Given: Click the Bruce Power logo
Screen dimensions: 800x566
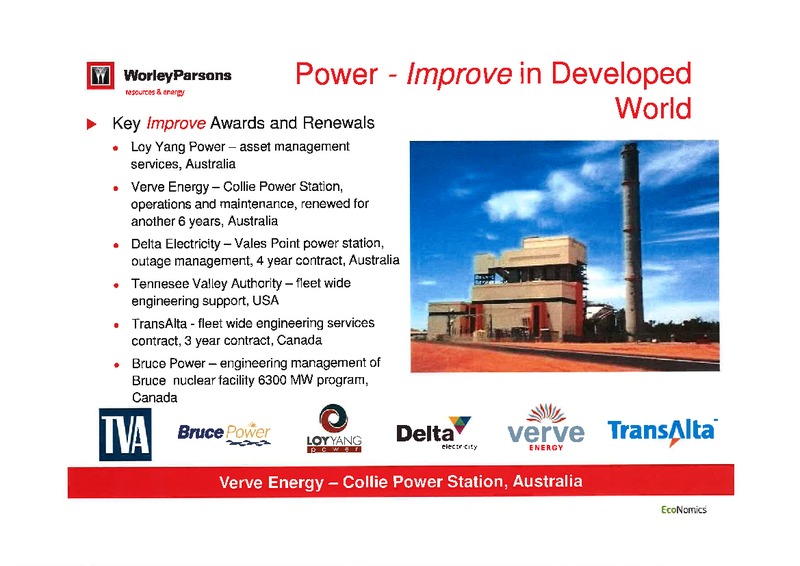Looking at the screenshot, I should (224, 433).
